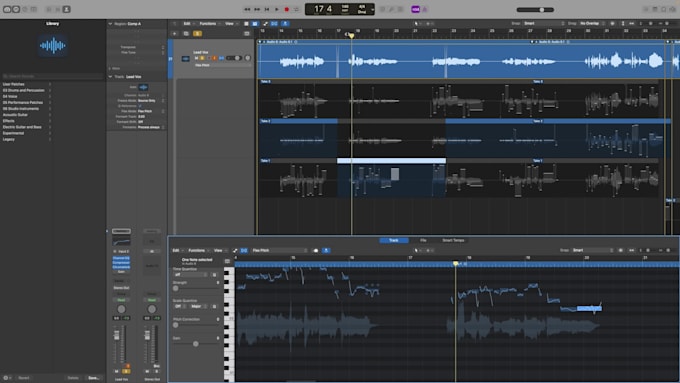Open Experimental category in Library
The image size is (680, 383).
click(x=13, y=133)
